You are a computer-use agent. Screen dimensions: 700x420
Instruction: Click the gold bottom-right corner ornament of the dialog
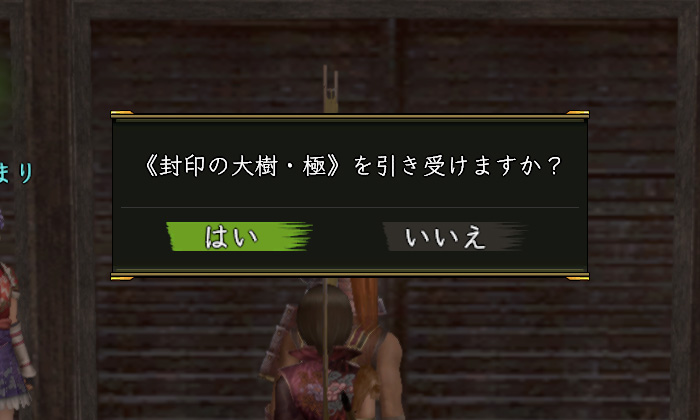pyautogui.click(x=578, y=278)
